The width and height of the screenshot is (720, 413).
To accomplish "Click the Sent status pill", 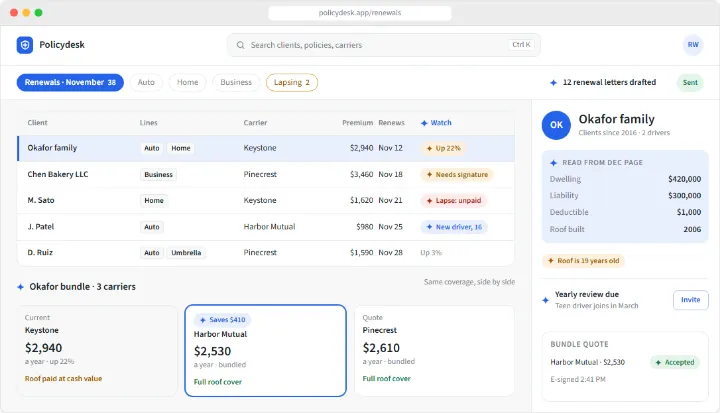I will [690, 83].
